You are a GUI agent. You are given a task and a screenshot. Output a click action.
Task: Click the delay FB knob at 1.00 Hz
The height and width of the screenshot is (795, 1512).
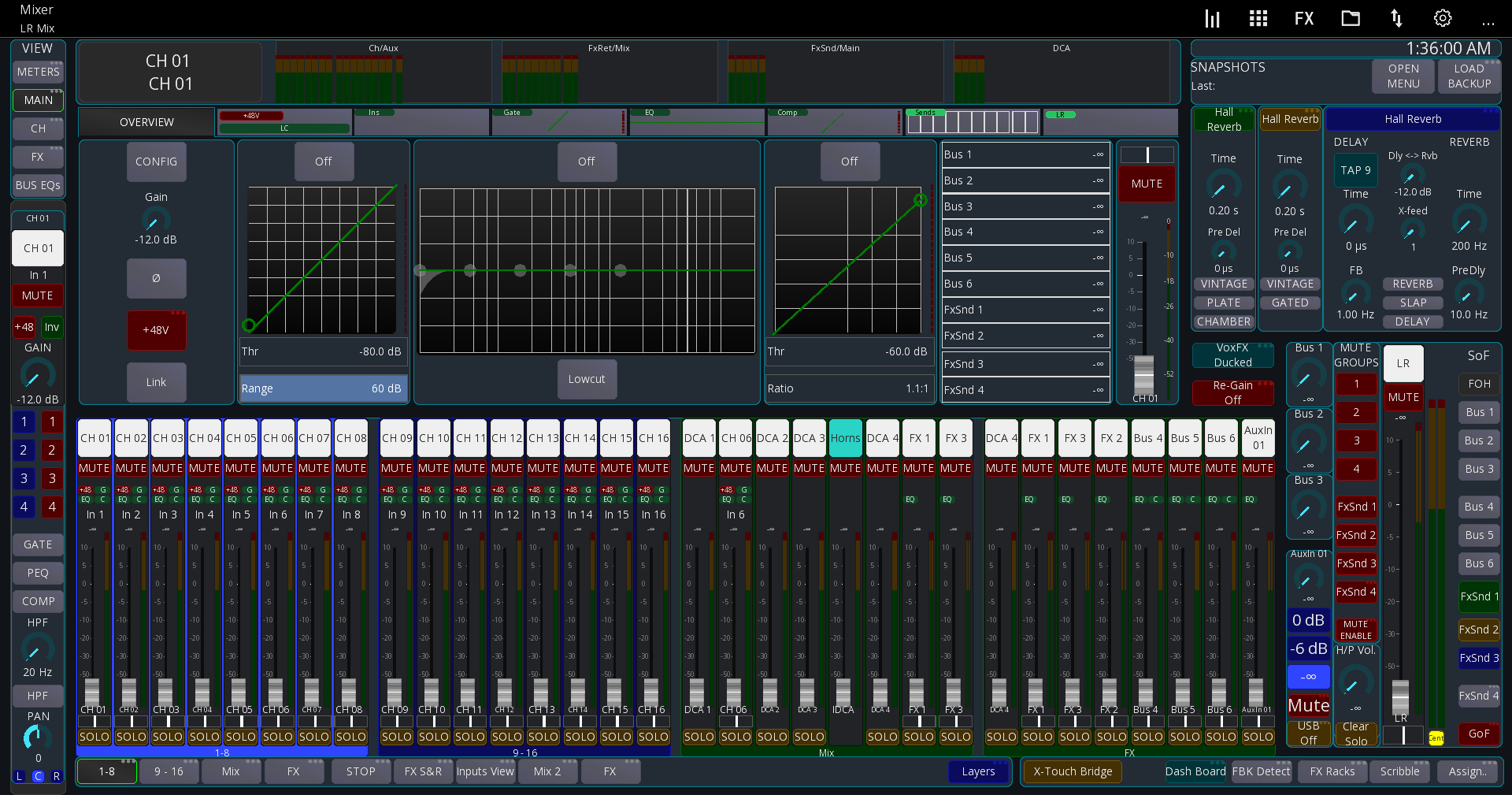pos(1354,294)
